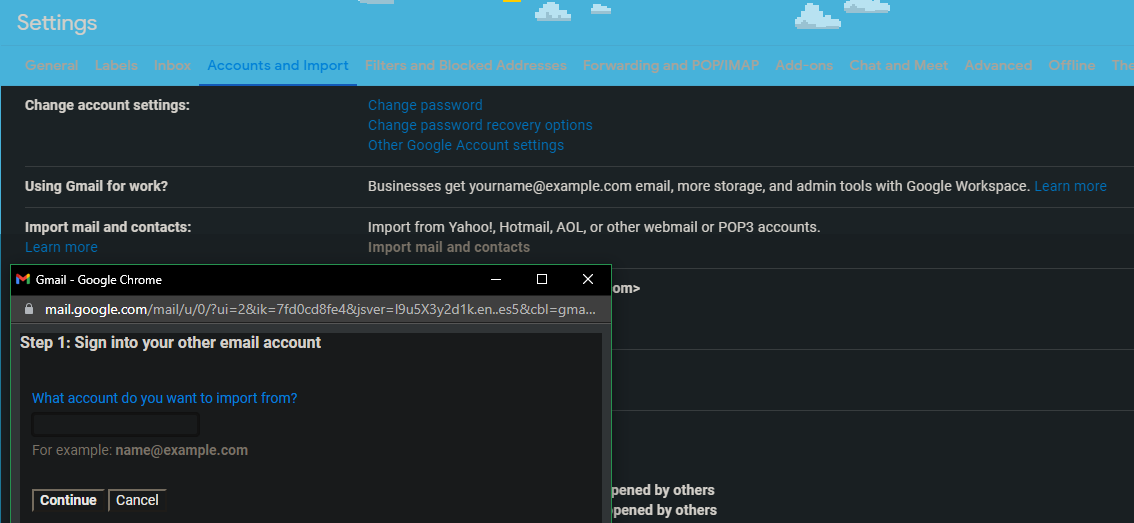Click Learn more about Google Workspace
The width and height of the screenshot is (1134, 523).
pos(1070,187)
